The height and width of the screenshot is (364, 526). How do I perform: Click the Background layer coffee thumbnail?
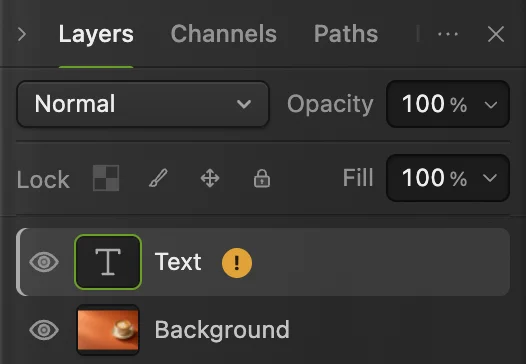point(108,330)
